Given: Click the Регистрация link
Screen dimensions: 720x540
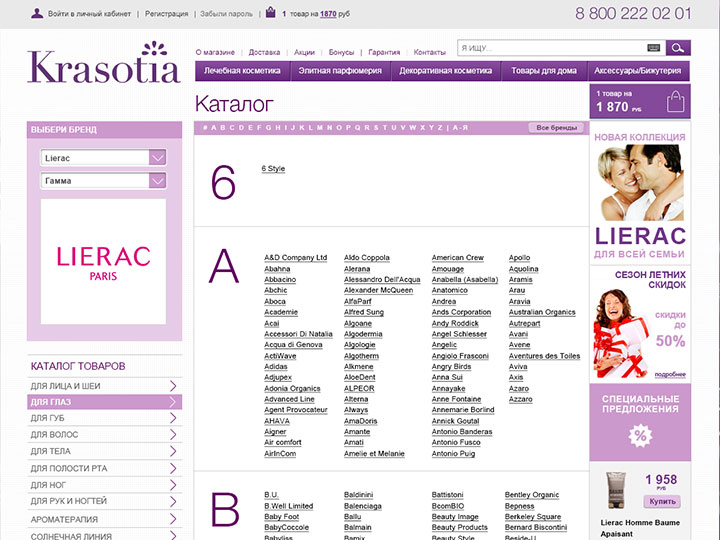Looking at the screenshot, I should click(167, 14).
